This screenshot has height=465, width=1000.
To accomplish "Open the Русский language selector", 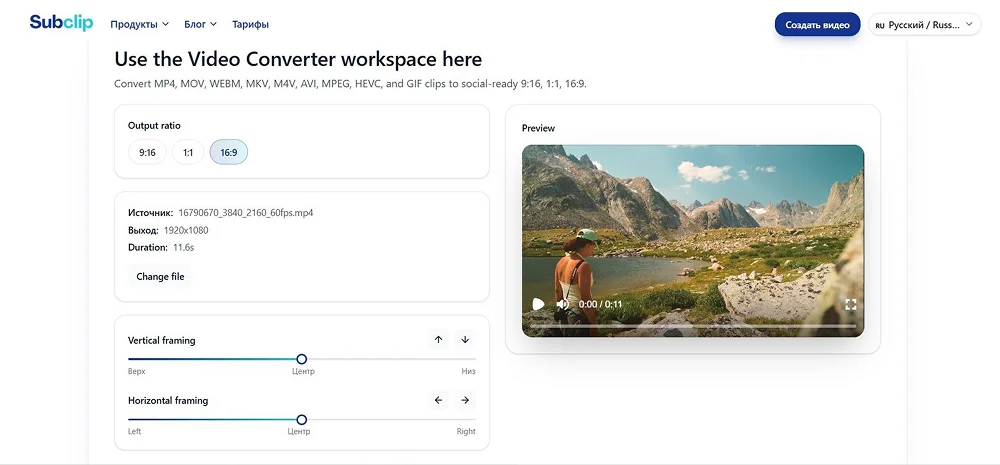I will (925, 24).
